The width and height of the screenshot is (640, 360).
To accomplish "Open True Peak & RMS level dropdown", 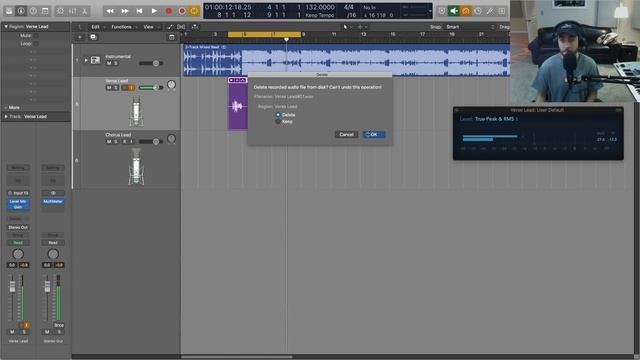I will click(x=496, y=119).
